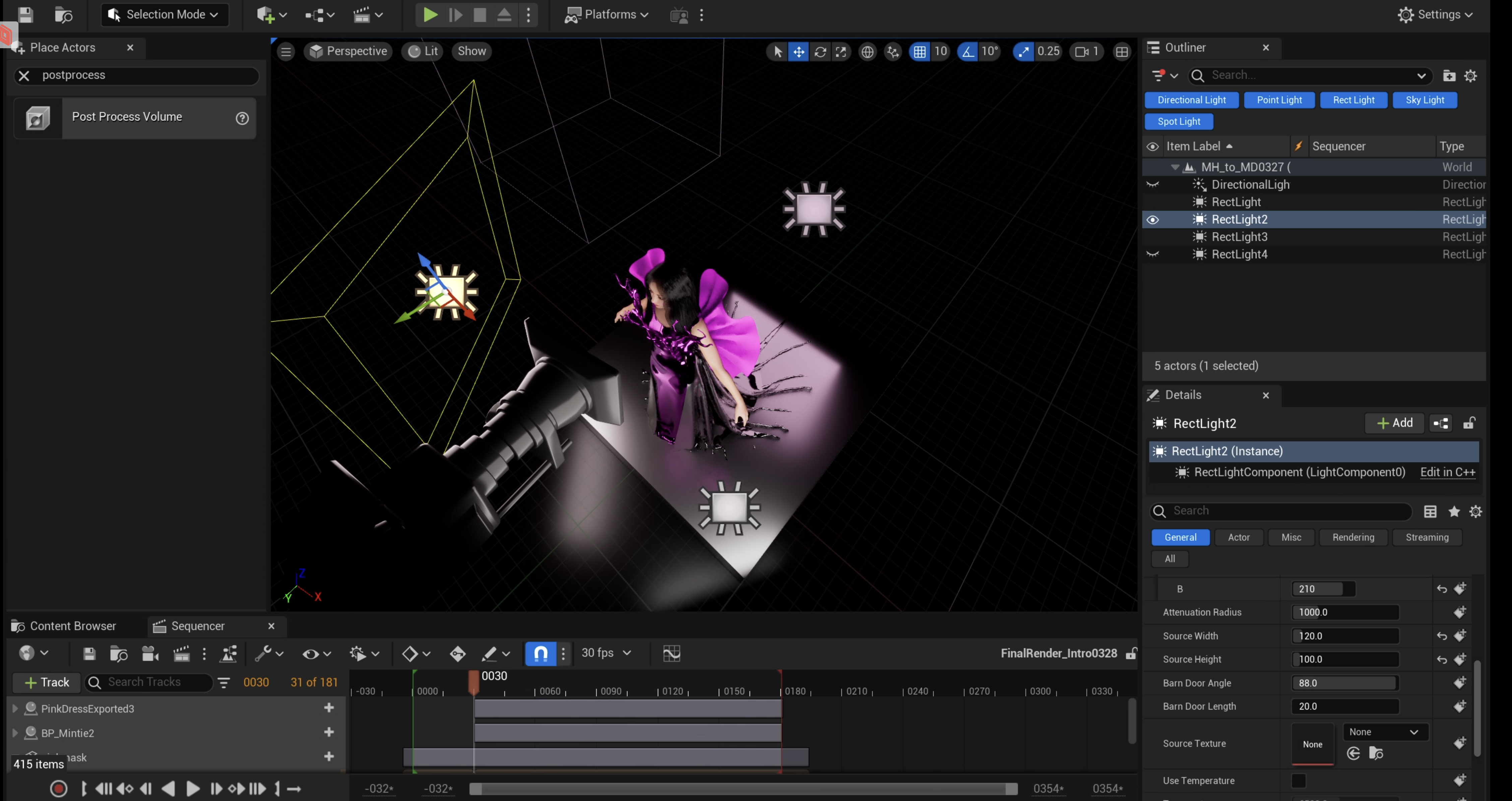Open the Sequencer curve editor icon

click(x=672, y=653)
